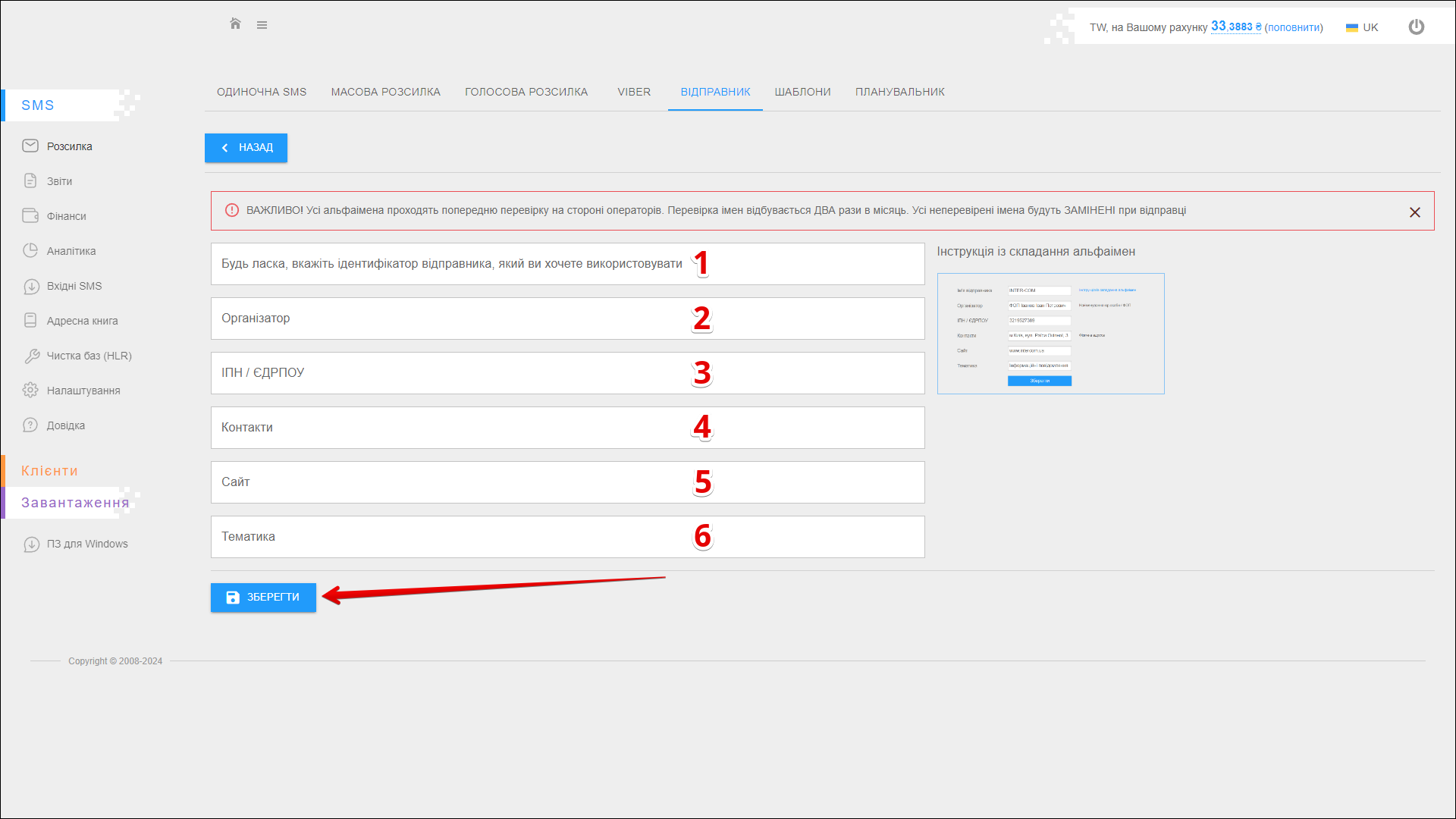Screen dimensions: 1456x819
Task: Open Фінанси wallet item in sidebar
Action: tap(66, 216)
